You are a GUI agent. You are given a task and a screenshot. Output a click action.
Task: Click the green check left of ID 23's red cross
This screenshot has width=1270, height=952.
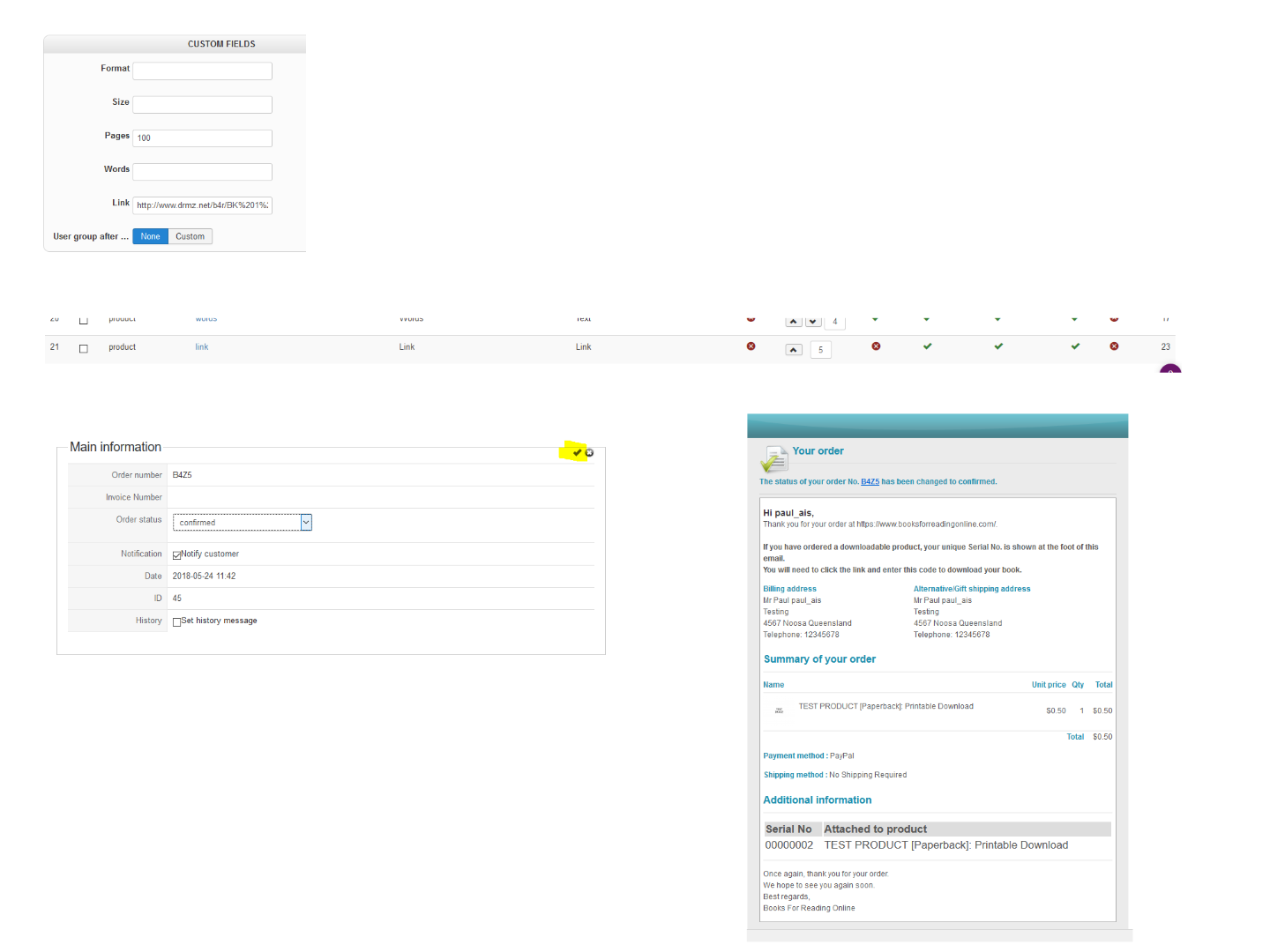coord(1075,346)
